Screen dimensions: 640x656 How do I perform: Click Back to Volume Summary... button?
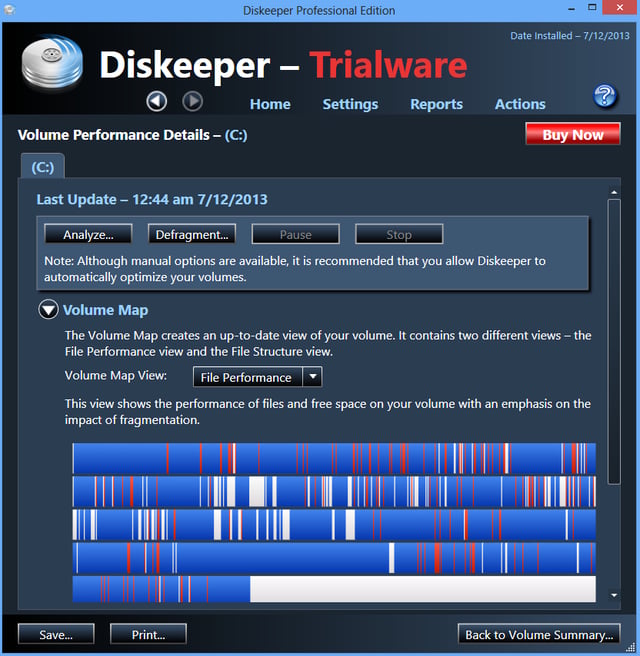539,634
